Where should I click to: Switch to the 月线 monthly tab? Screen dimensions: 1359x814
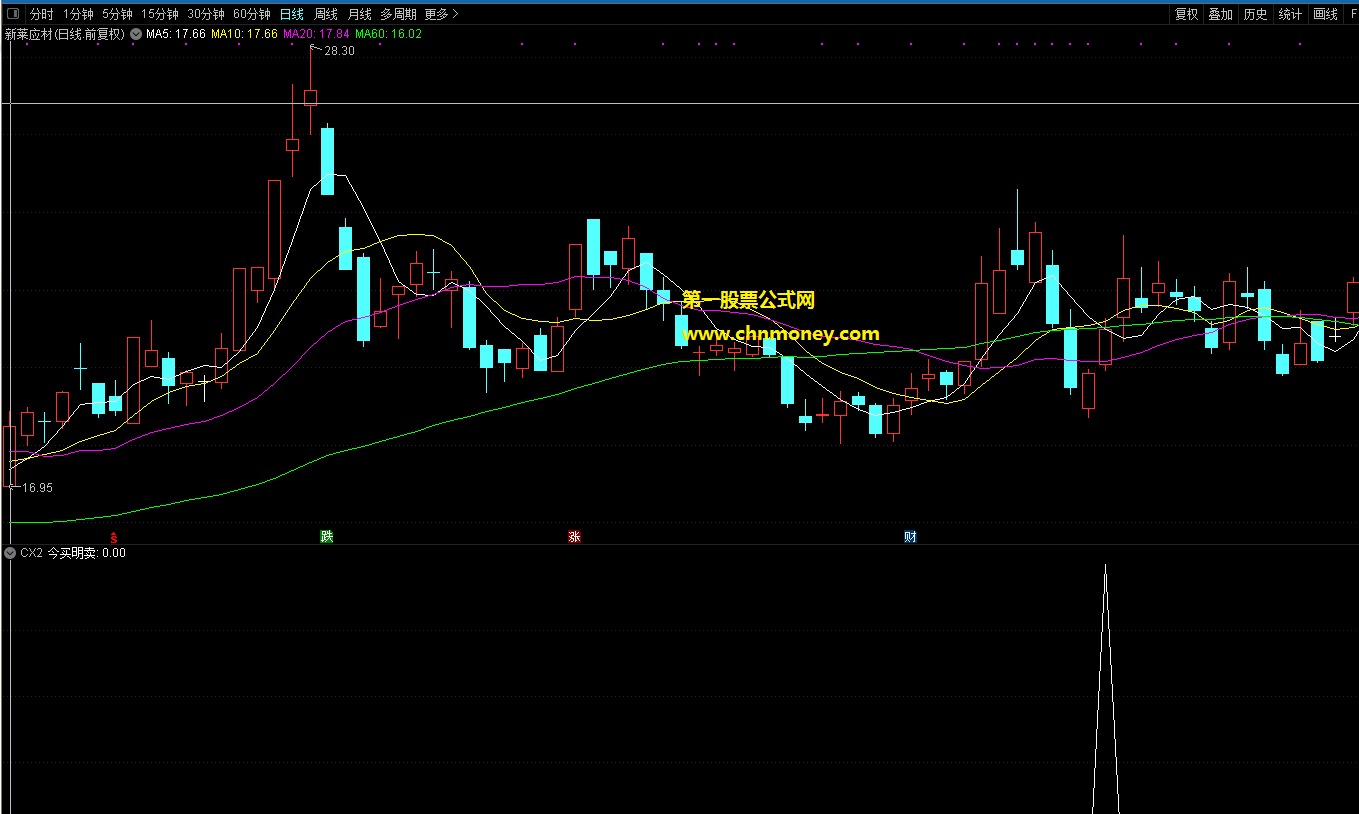(360, 14)
